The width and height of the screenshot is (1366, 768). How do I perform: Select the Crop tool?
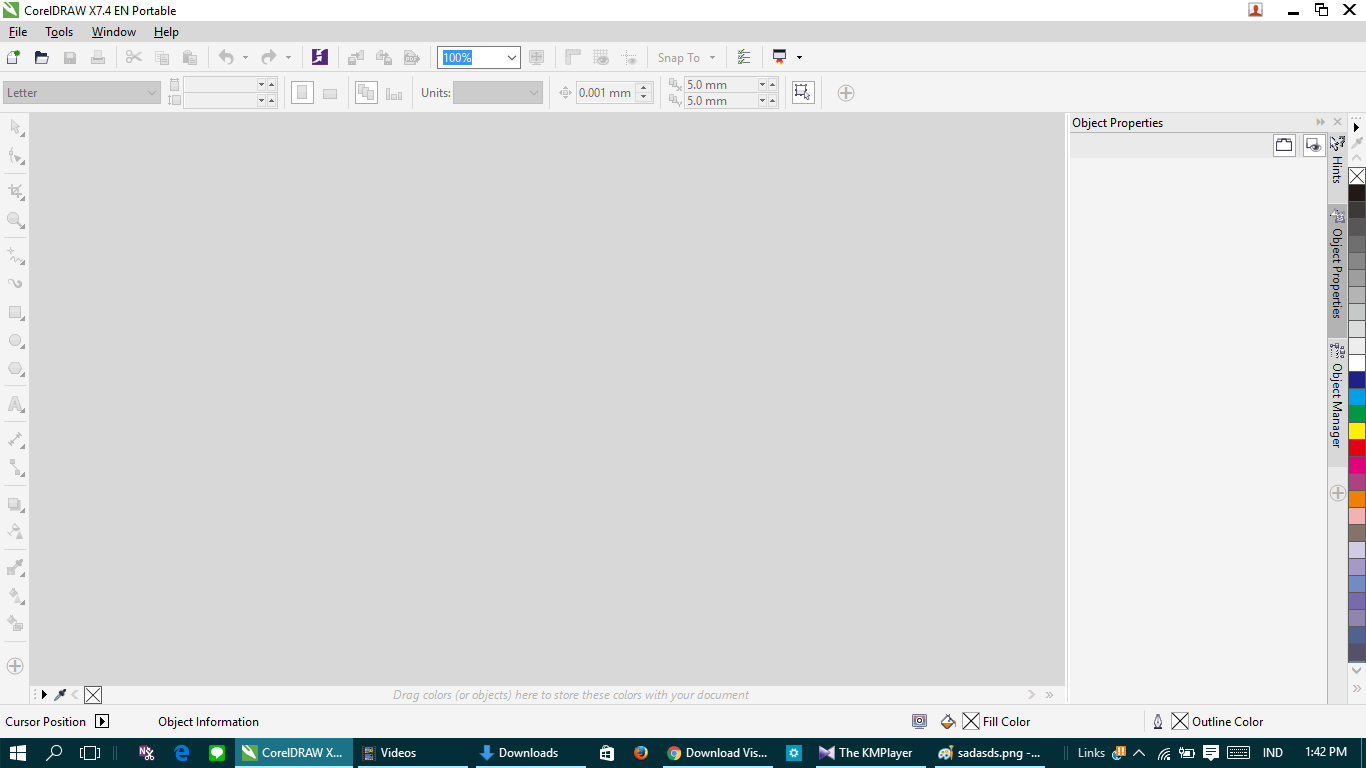tap(15, 191)
